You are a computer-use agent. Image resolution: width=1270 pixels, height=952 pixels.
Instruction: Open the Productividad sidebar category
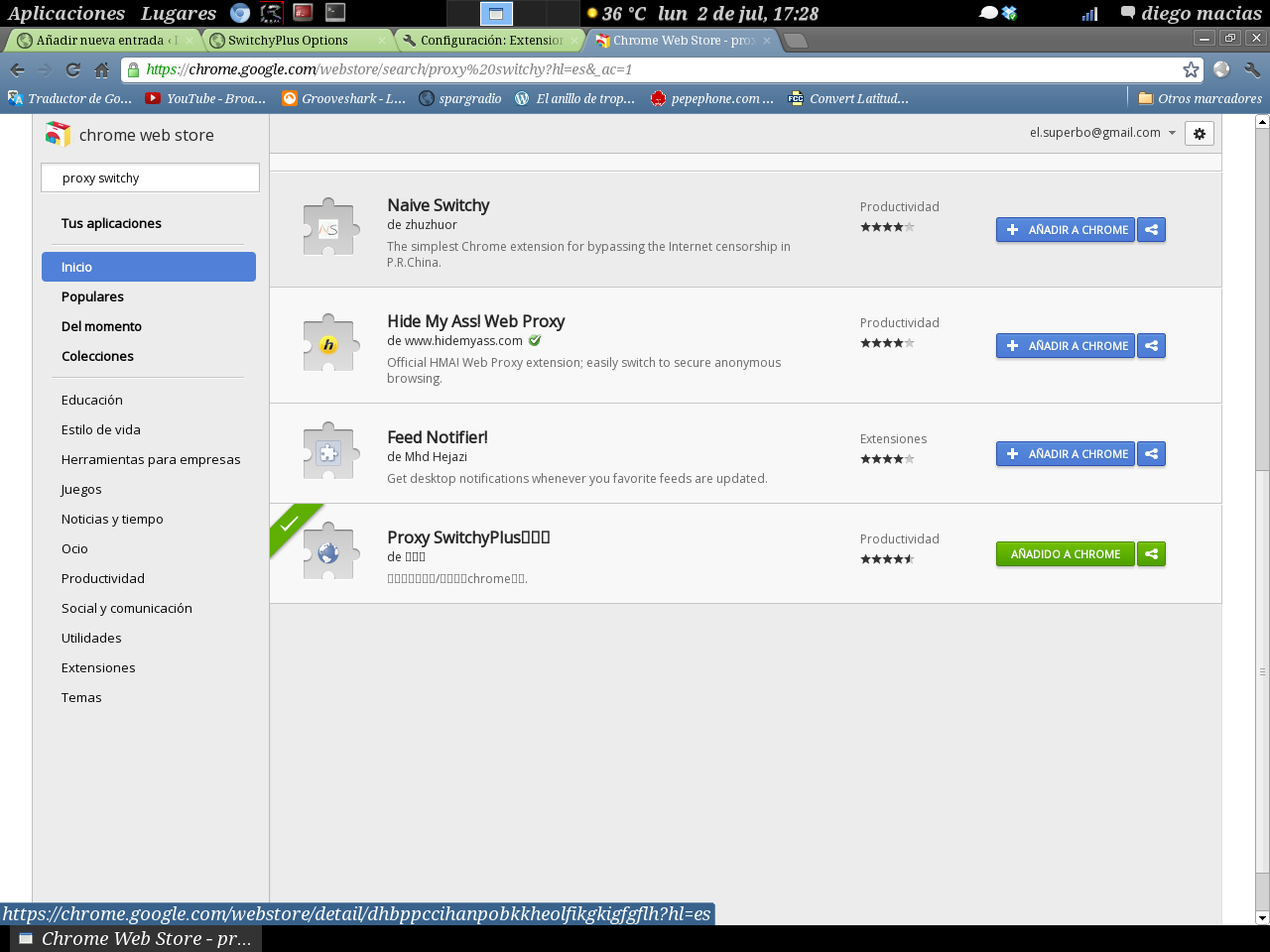103,578
